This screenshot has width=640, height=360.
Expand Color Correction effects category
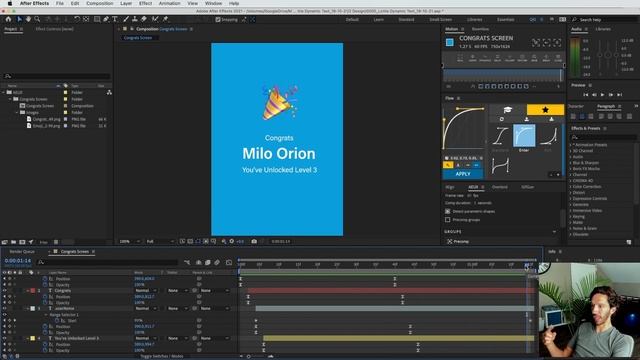coord(571,187)
